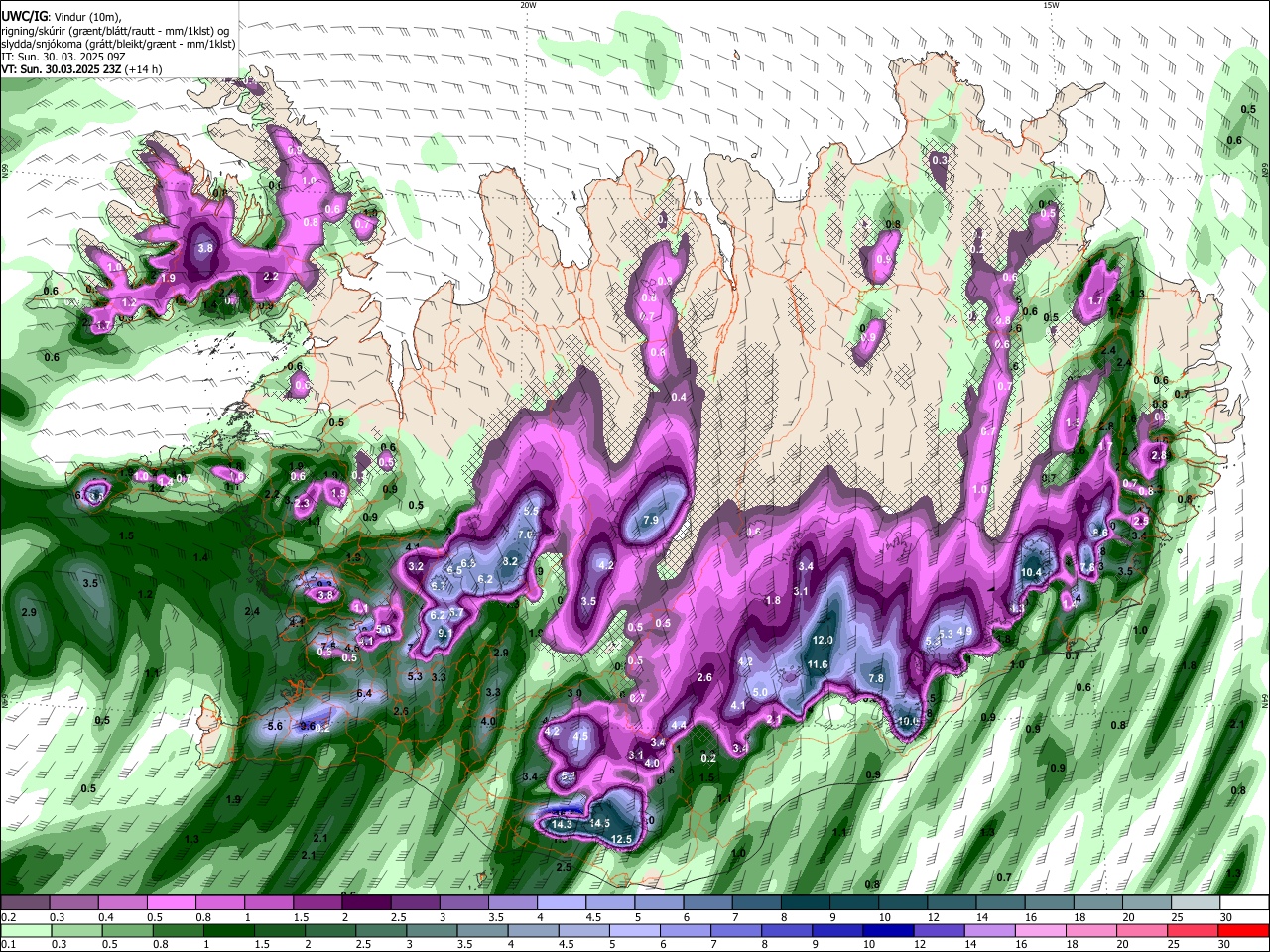Click the 14.3 precipitation value
Viewport: 1270px width, 952px height.
pos(562,824)
